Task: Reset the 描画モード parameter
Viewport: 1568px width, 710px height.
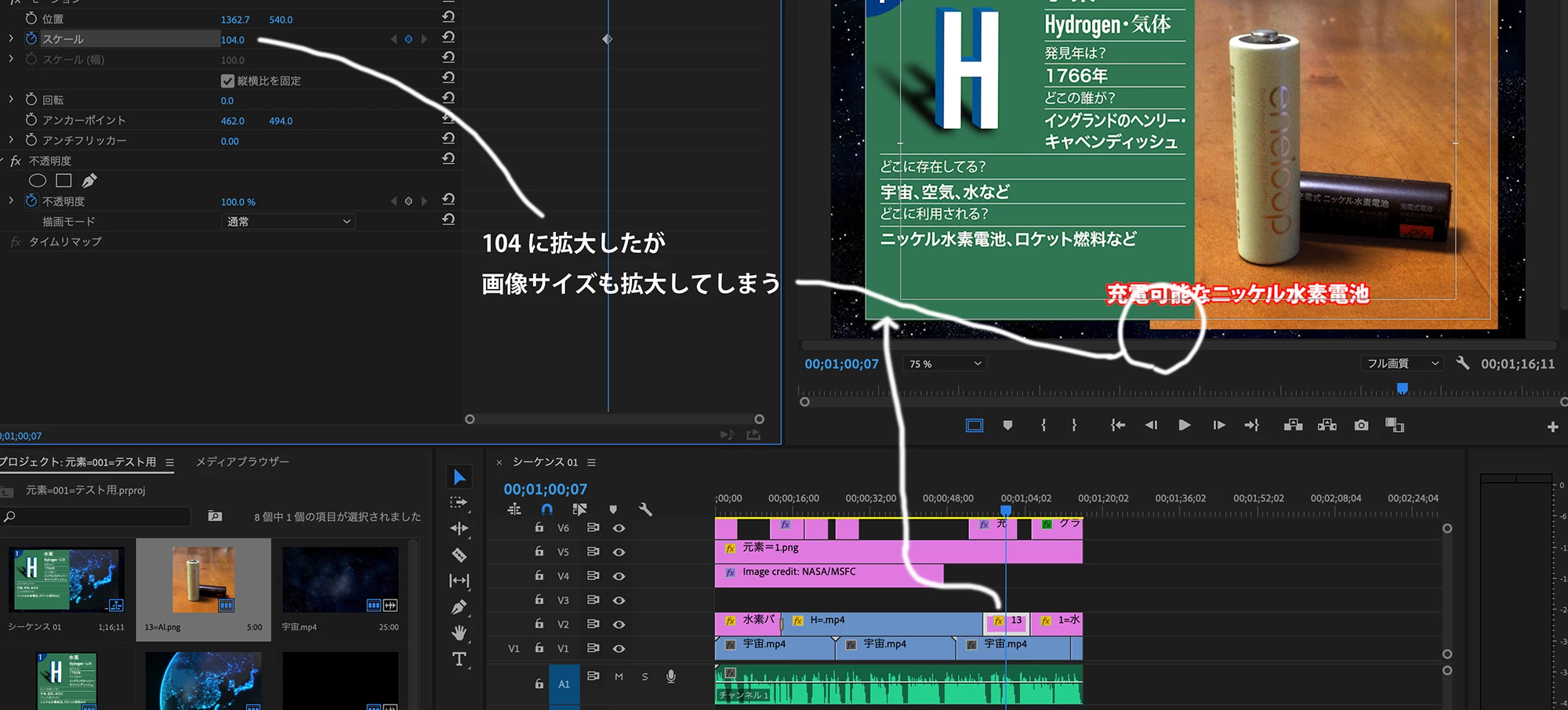Action: [x=448, y=219]
